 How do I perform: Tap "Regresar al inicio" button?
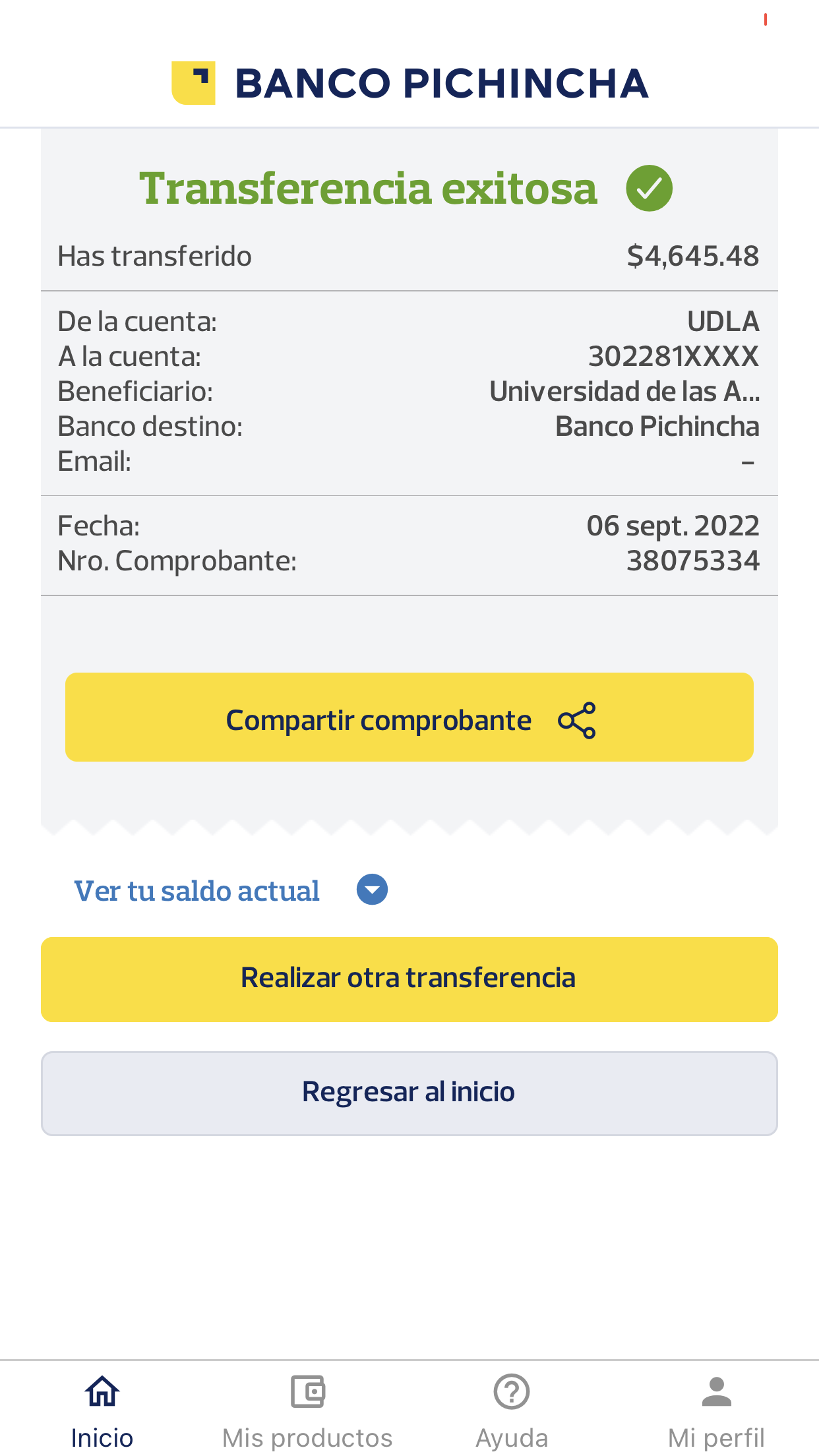[x=409, y=1093]
